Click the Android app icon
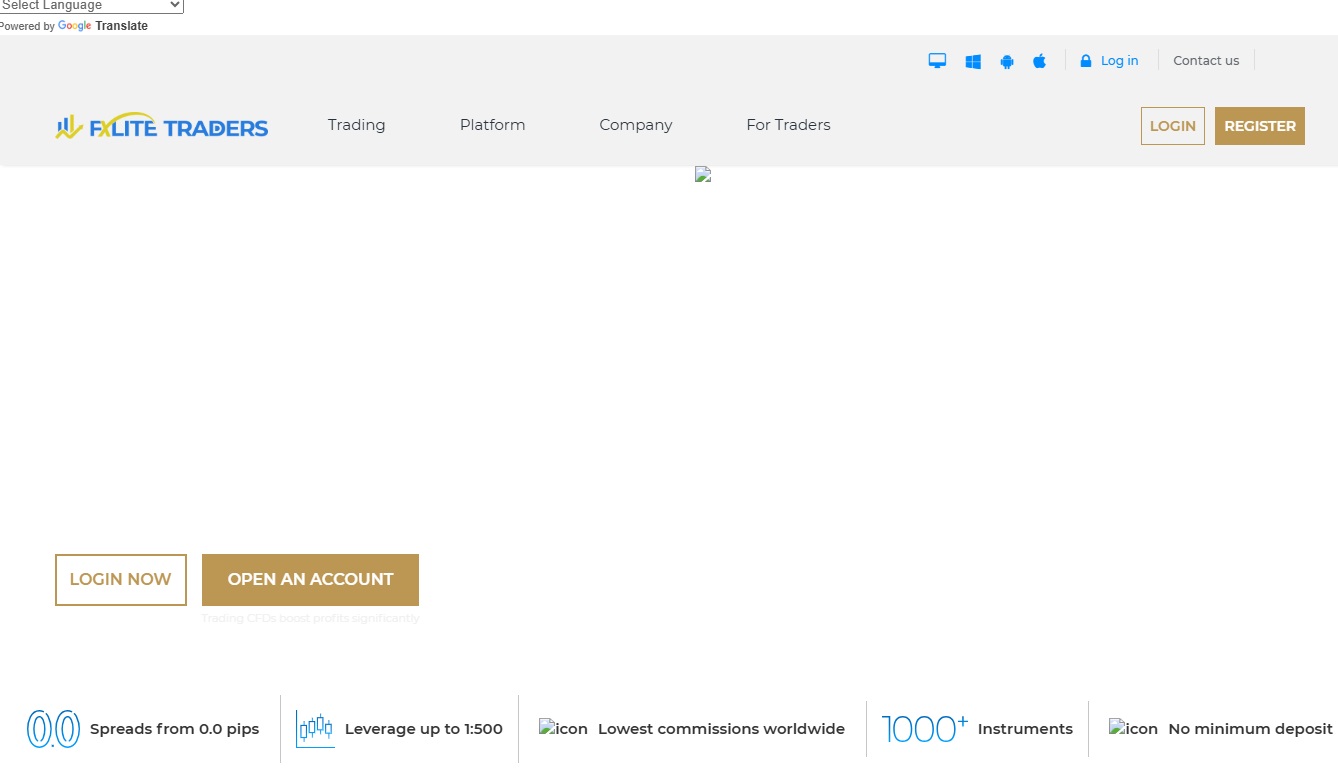The height and width of the screenshot is (781, 1338). tap(1006, 60)
